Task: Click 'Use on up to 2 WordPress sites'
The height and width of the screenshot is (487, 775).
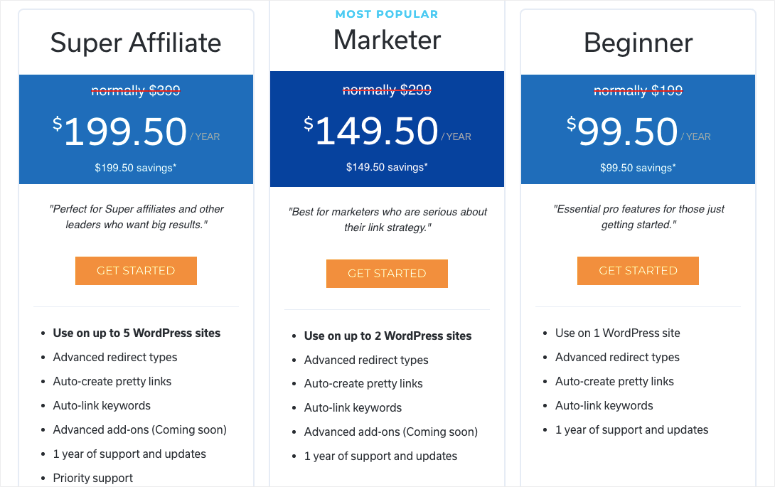Action: tap(388, 336)
